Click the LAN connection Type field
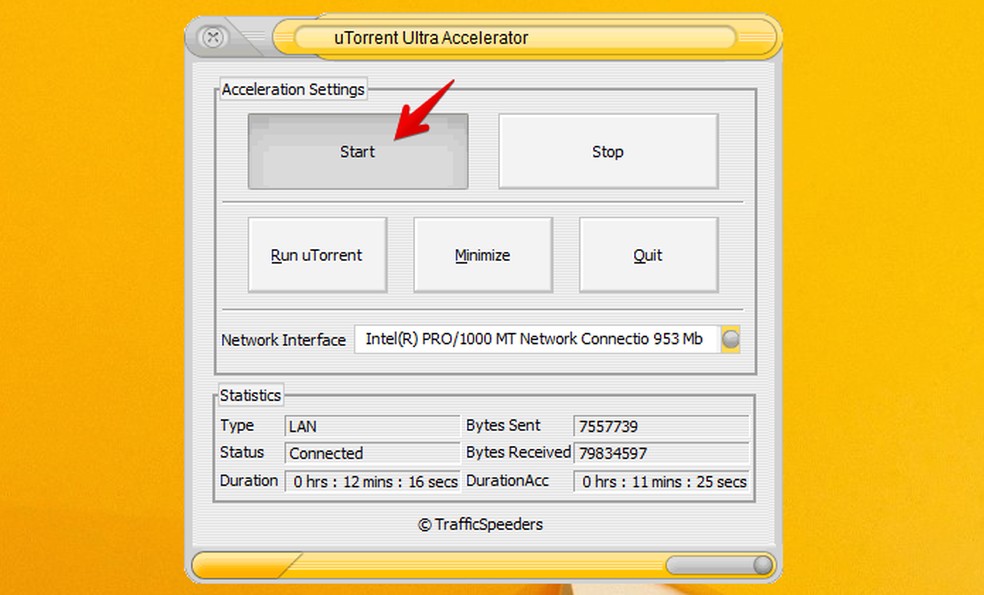This screenshot has width=984, height=595. point(372,425)
